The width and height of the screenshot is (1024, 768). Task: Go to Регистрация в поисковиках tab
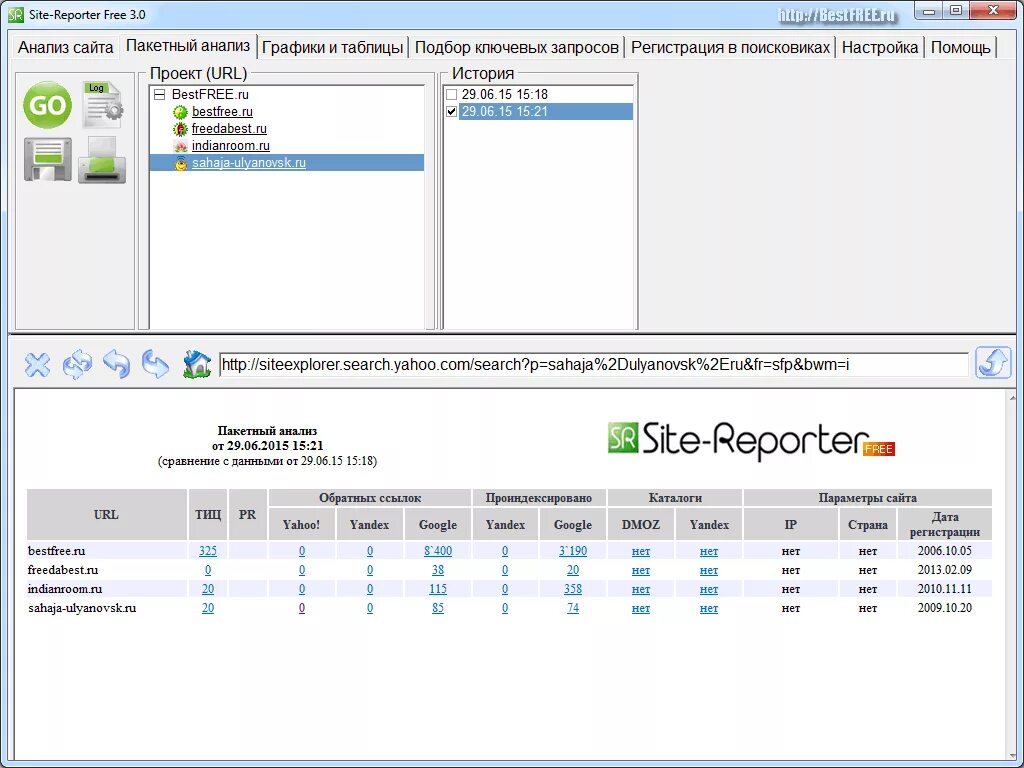coord(730,47)
